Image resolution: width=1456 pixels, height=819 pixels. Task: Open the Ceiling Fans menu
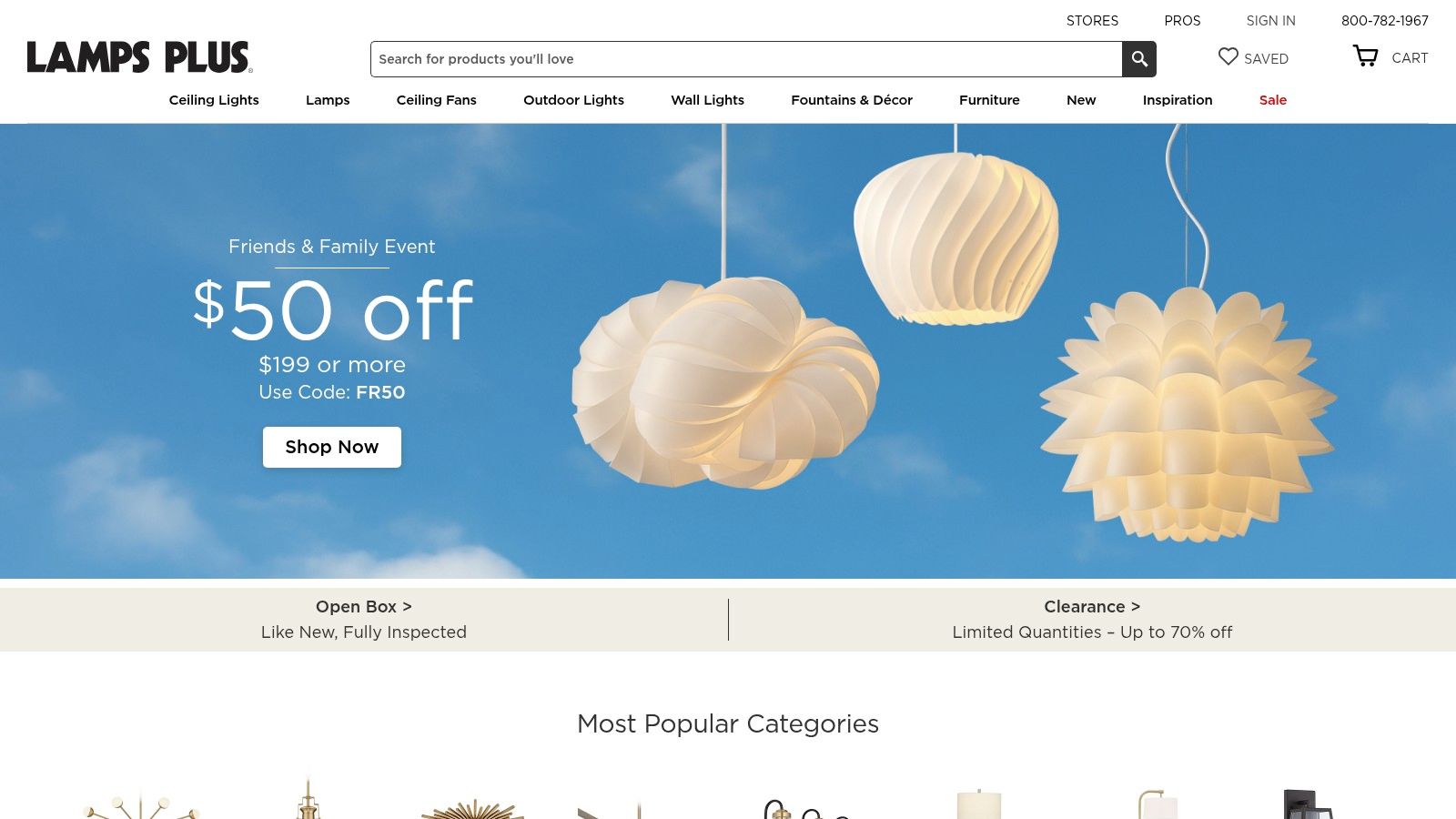[x=437, y=100]
